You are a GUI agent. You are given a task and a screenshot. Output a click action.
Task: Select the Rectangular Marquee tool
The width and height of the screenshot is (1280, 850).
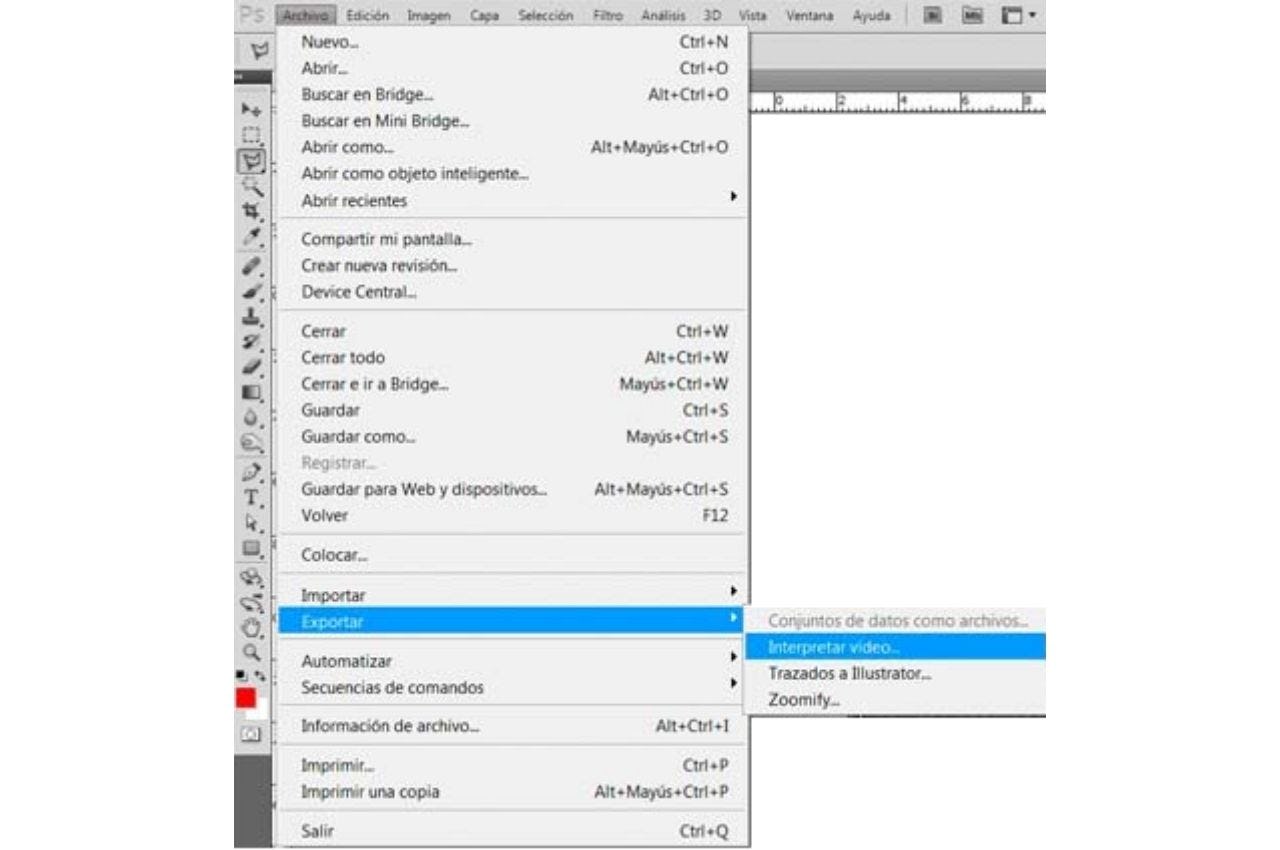[x=251, y=135]
